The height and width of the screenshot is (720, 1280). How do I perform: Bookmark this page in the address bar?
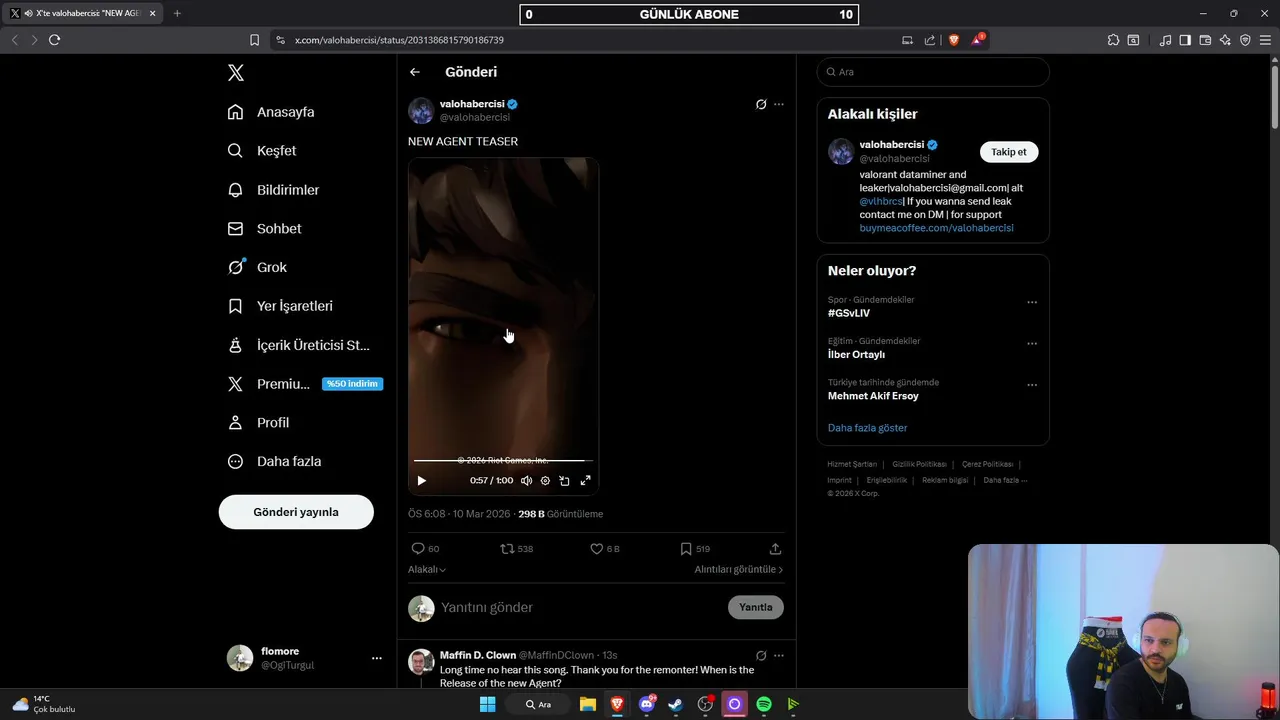point(254,40)
